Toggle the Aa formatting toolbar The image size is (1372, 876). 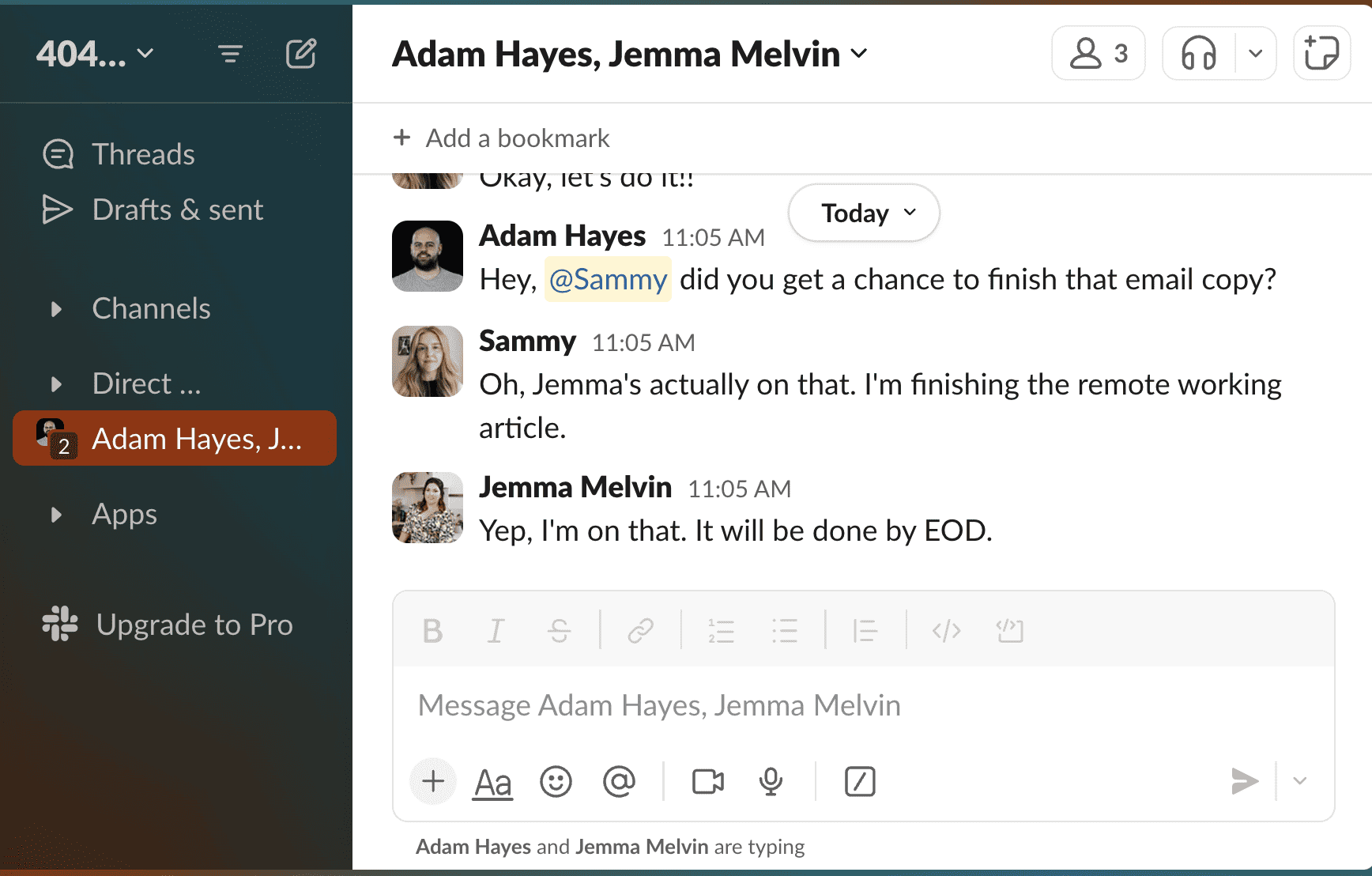[x=492, y=782]
